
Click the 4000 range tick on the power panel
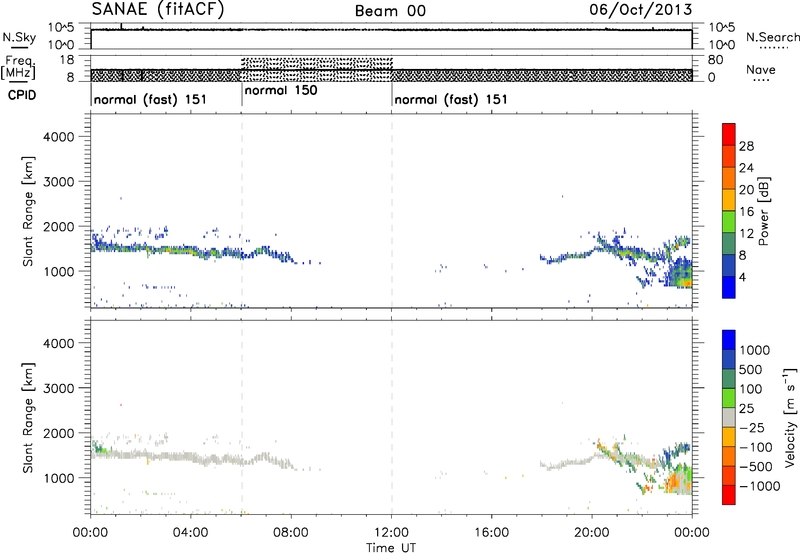pyautogui.click(x=59, y=137)
